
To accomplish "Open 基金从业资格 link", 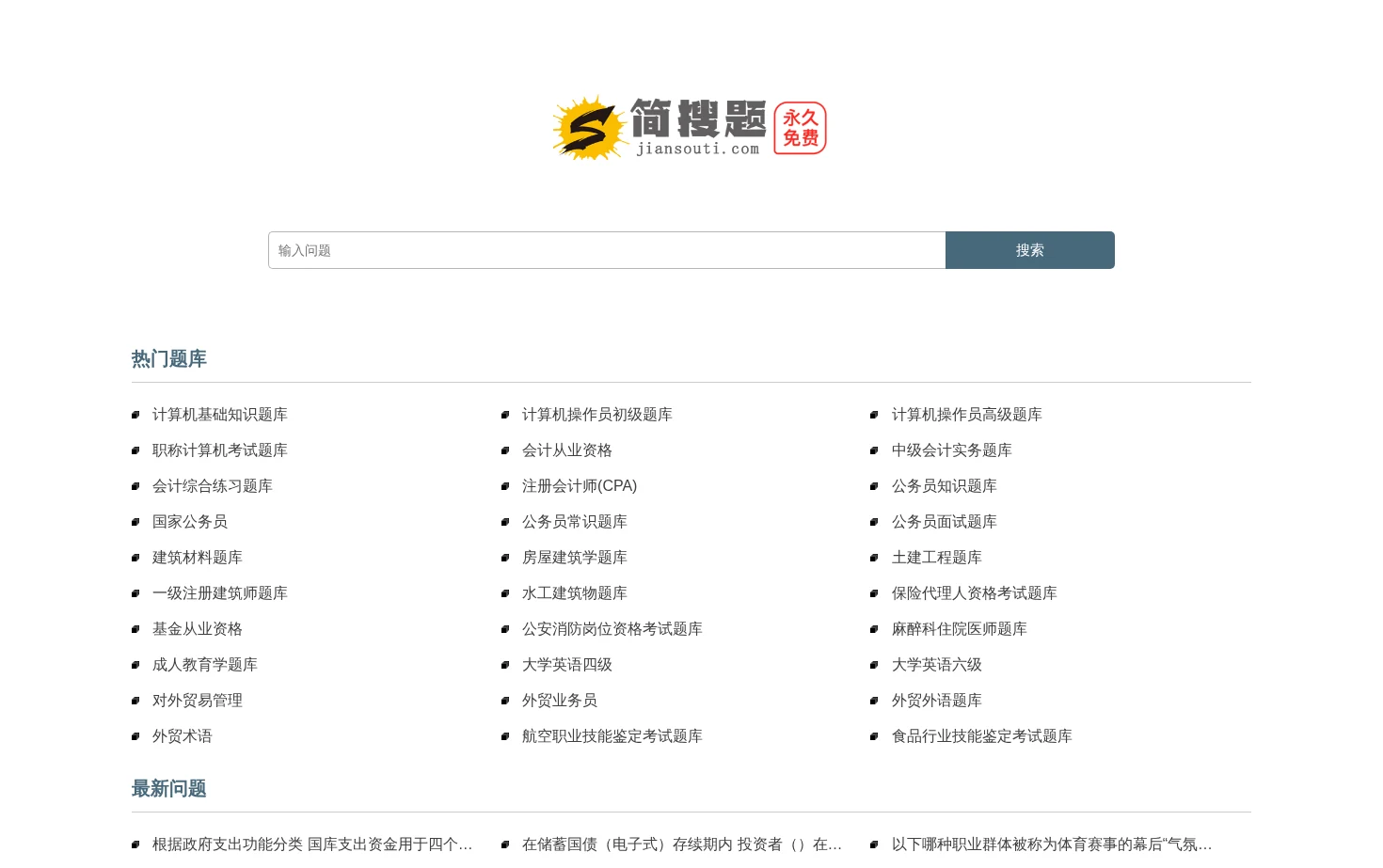I will pos(198,629).
